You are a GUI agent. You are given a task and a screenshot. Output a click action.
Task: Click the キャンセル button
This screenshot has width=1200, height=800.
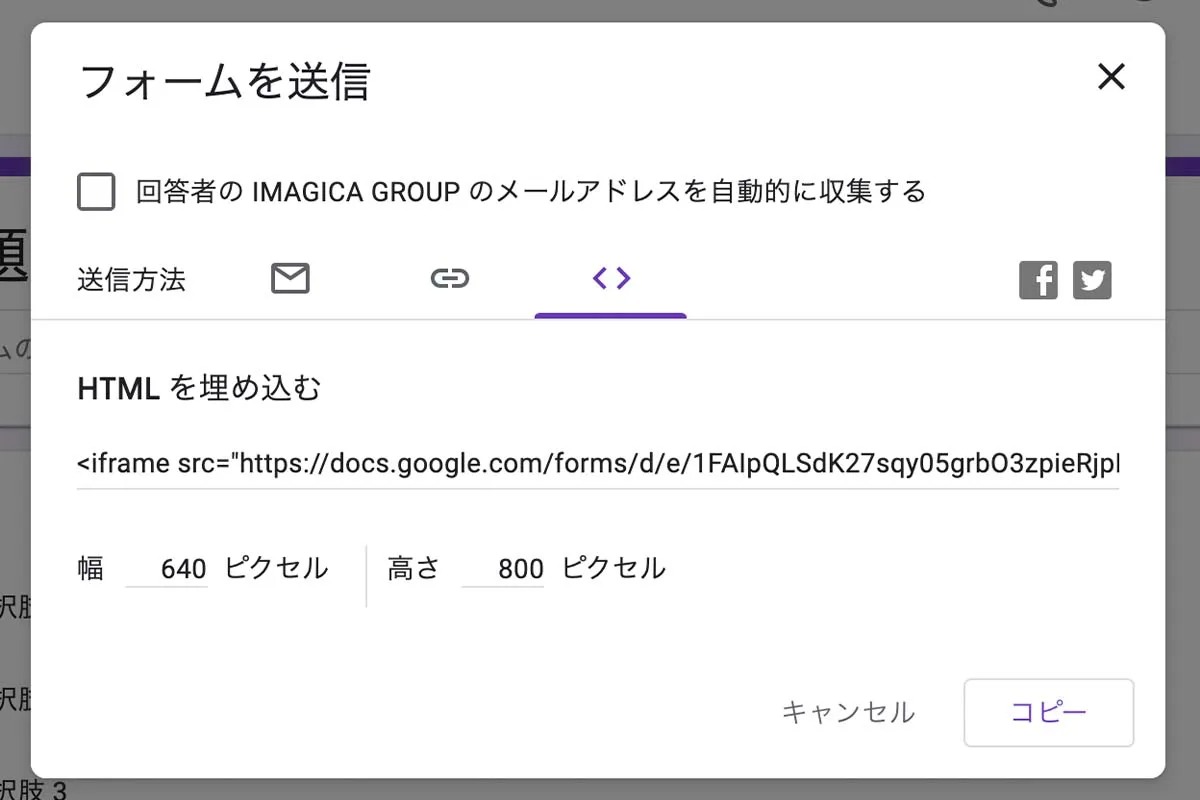pyautogui.click(x=847, y=712)
